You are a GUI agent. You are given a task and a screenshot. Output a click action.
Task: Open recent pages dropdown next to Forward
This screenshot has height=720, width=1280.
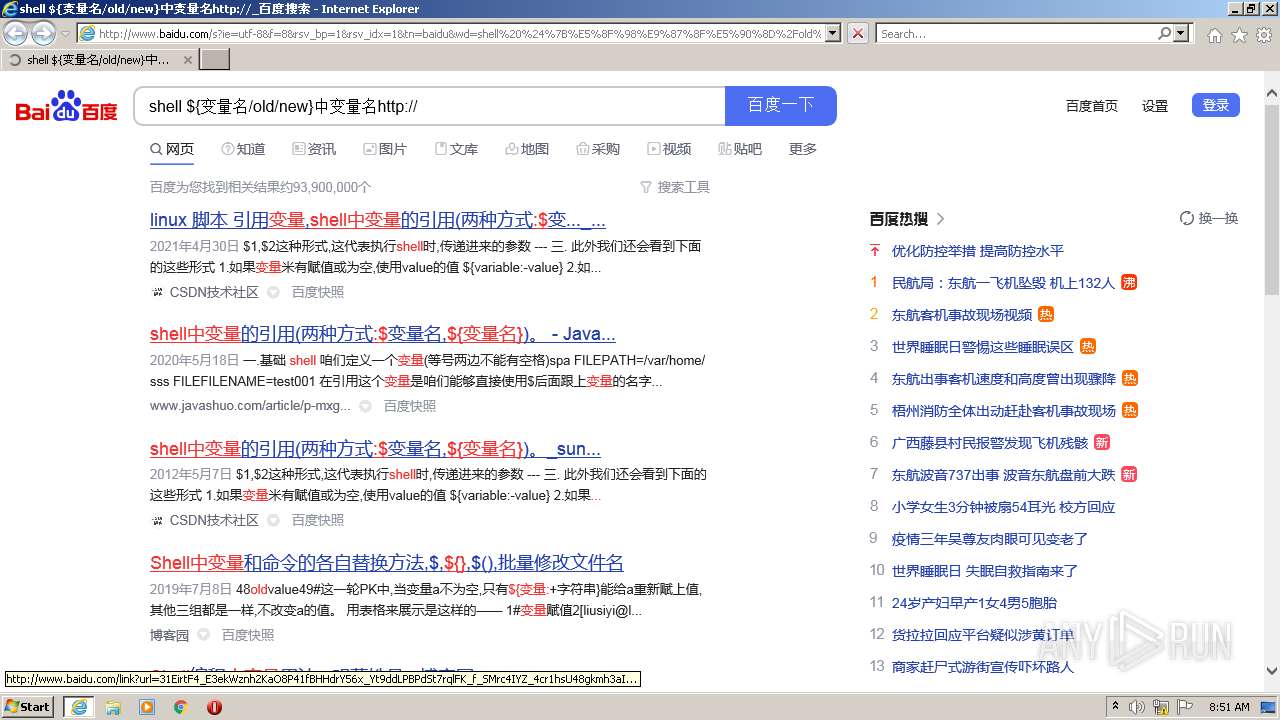65,34
